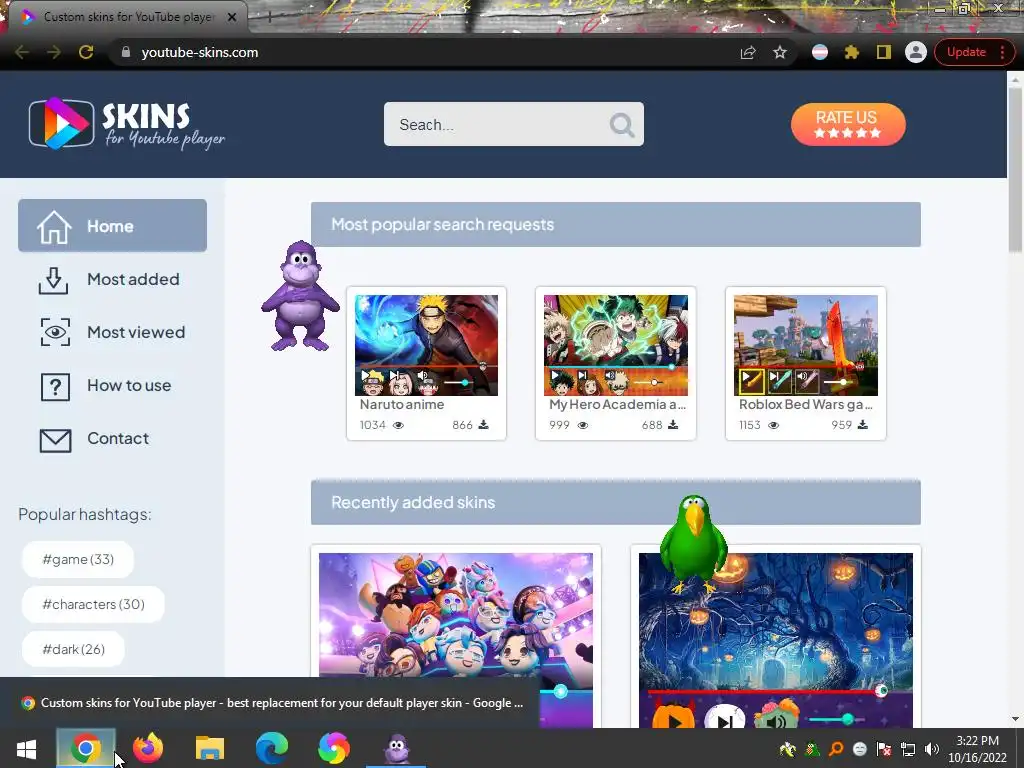Open the Naruto anime skin thumbnail

tap(426, 345)
